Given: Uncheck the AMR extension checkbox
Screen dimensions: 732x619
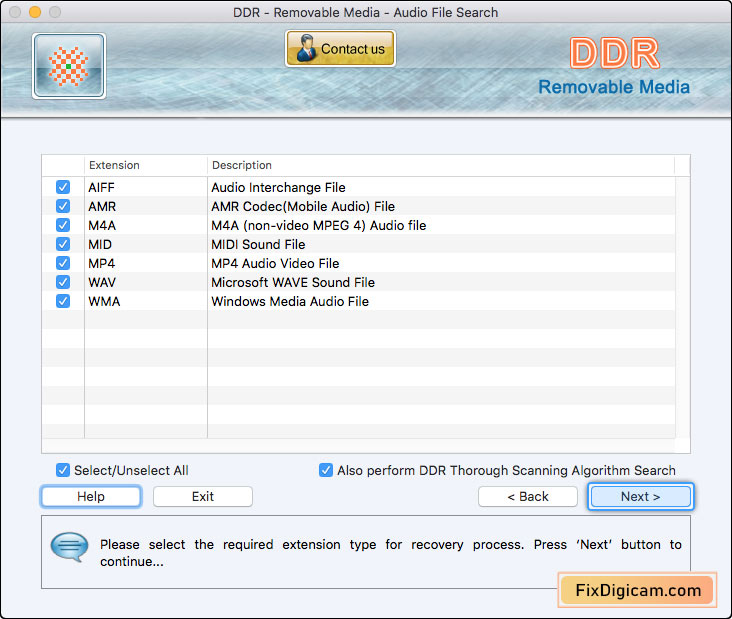Looking at the screenshot, I should click(63, 206).
